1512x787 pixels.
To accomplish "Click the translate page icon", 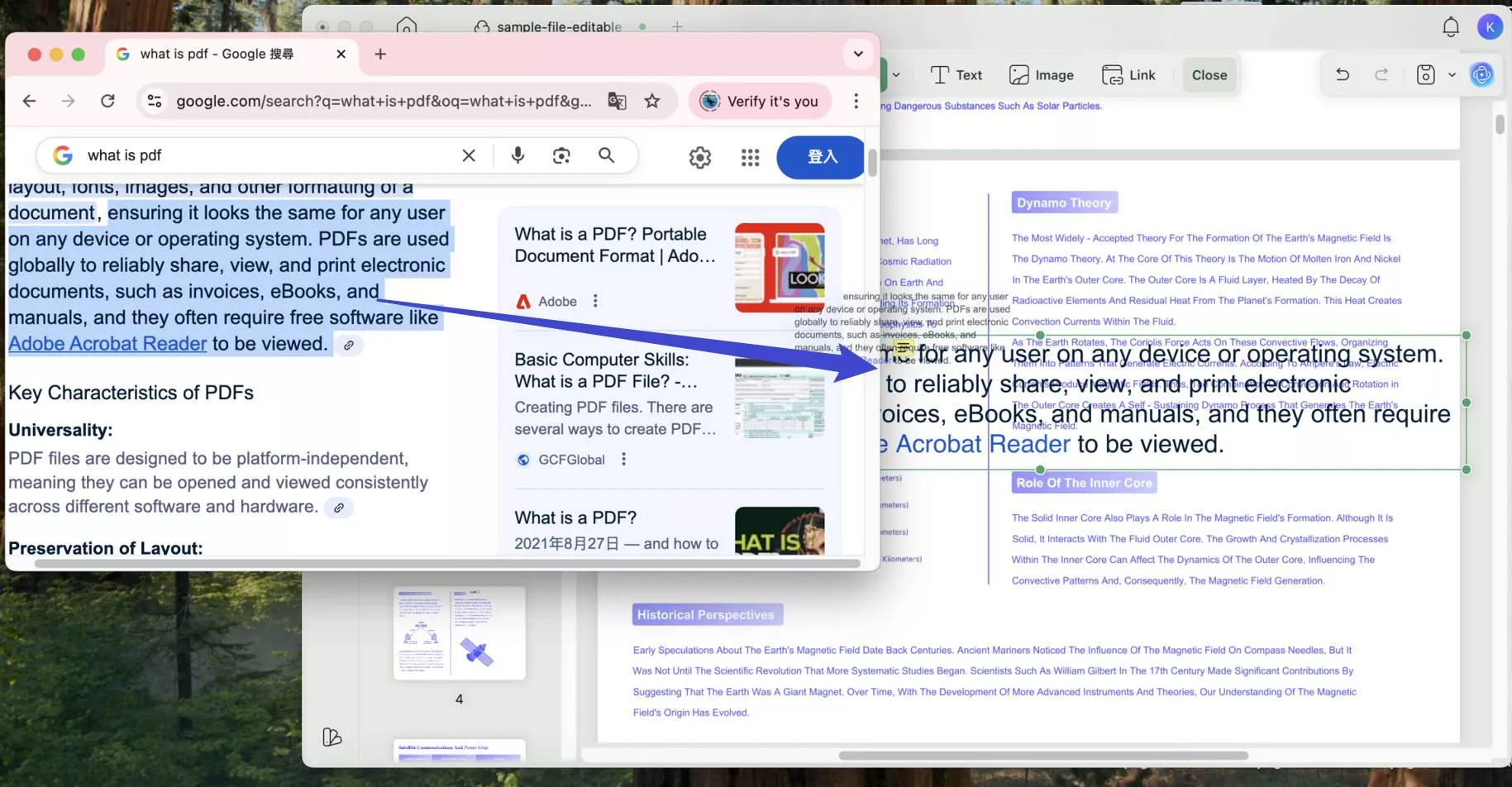I will 617,101.
